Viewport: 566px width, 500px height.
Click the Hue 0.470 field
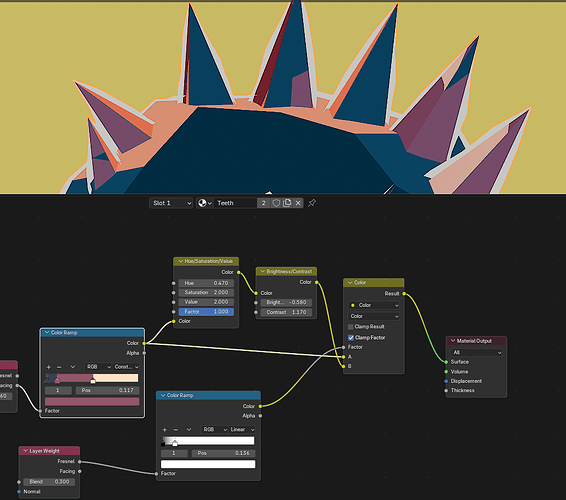pyautogui.click(x=206, y=283)
